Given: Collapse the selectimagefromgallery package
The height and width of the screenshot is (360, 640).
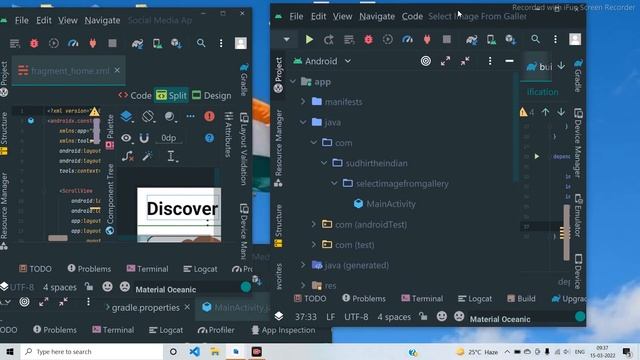Looking at the screenshot, I should pyautogui.click(x=334, y=183).
